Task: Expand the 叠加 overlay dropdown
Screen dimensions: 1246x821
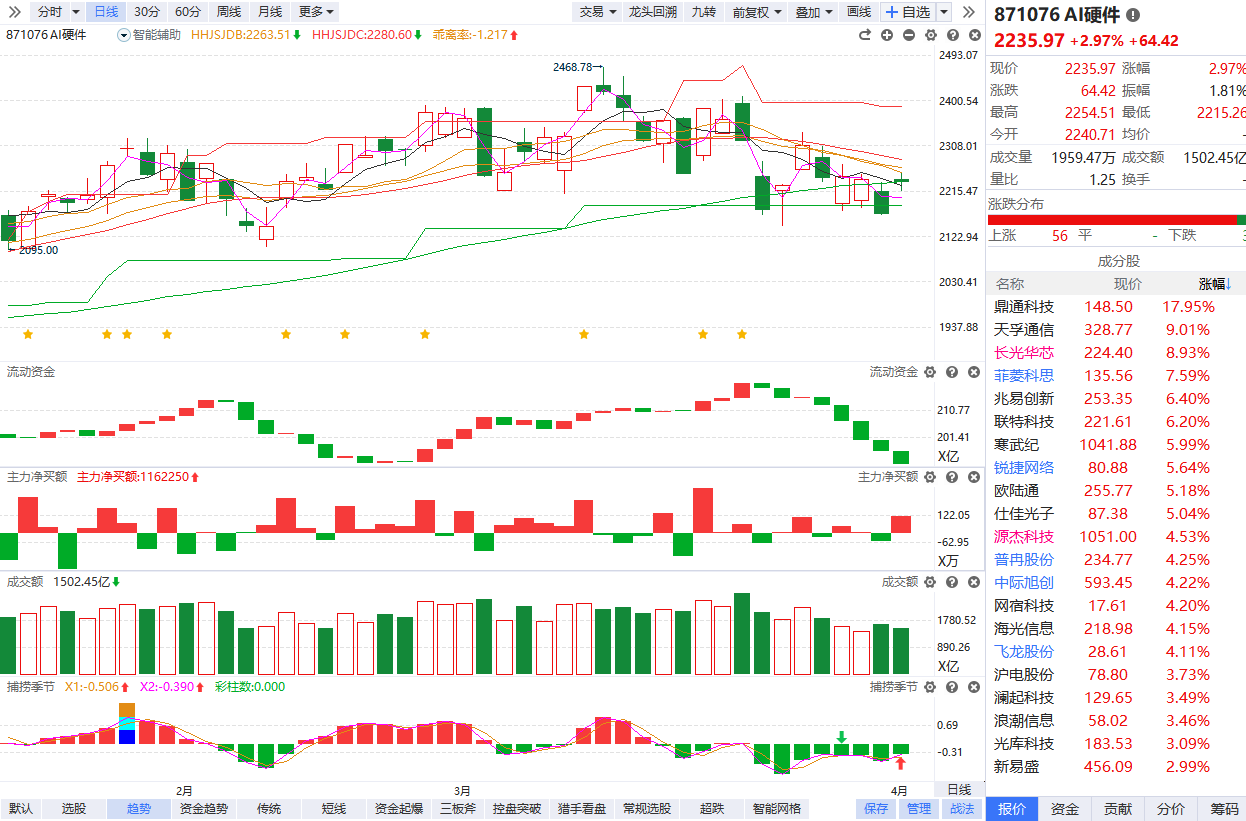Action: click(812, 12)
